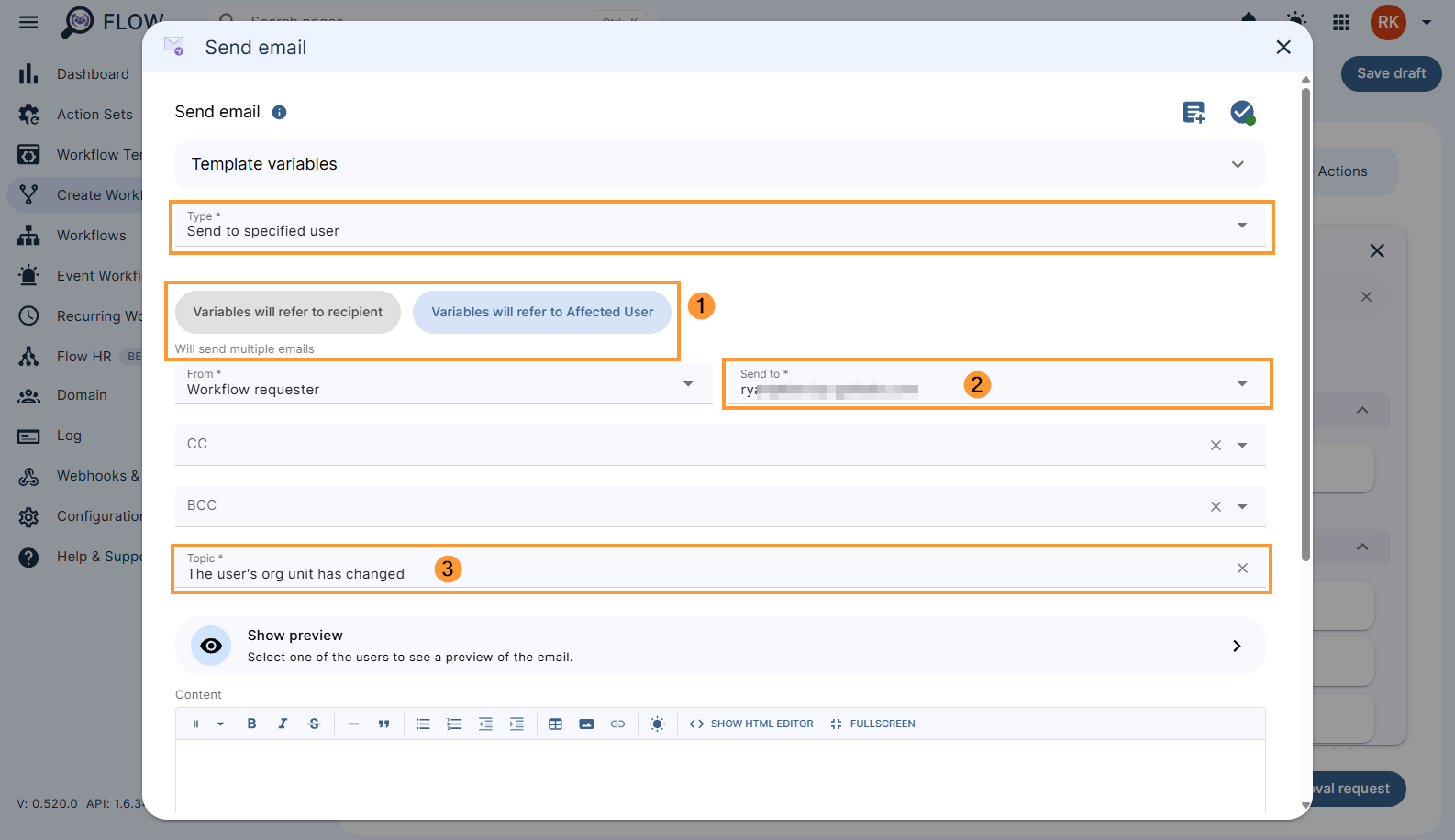Image resolution: width=1455 pixels, height=840 pixels.
Task: Open the BCC dropdown arrow
Action: tap(1242, 506)
